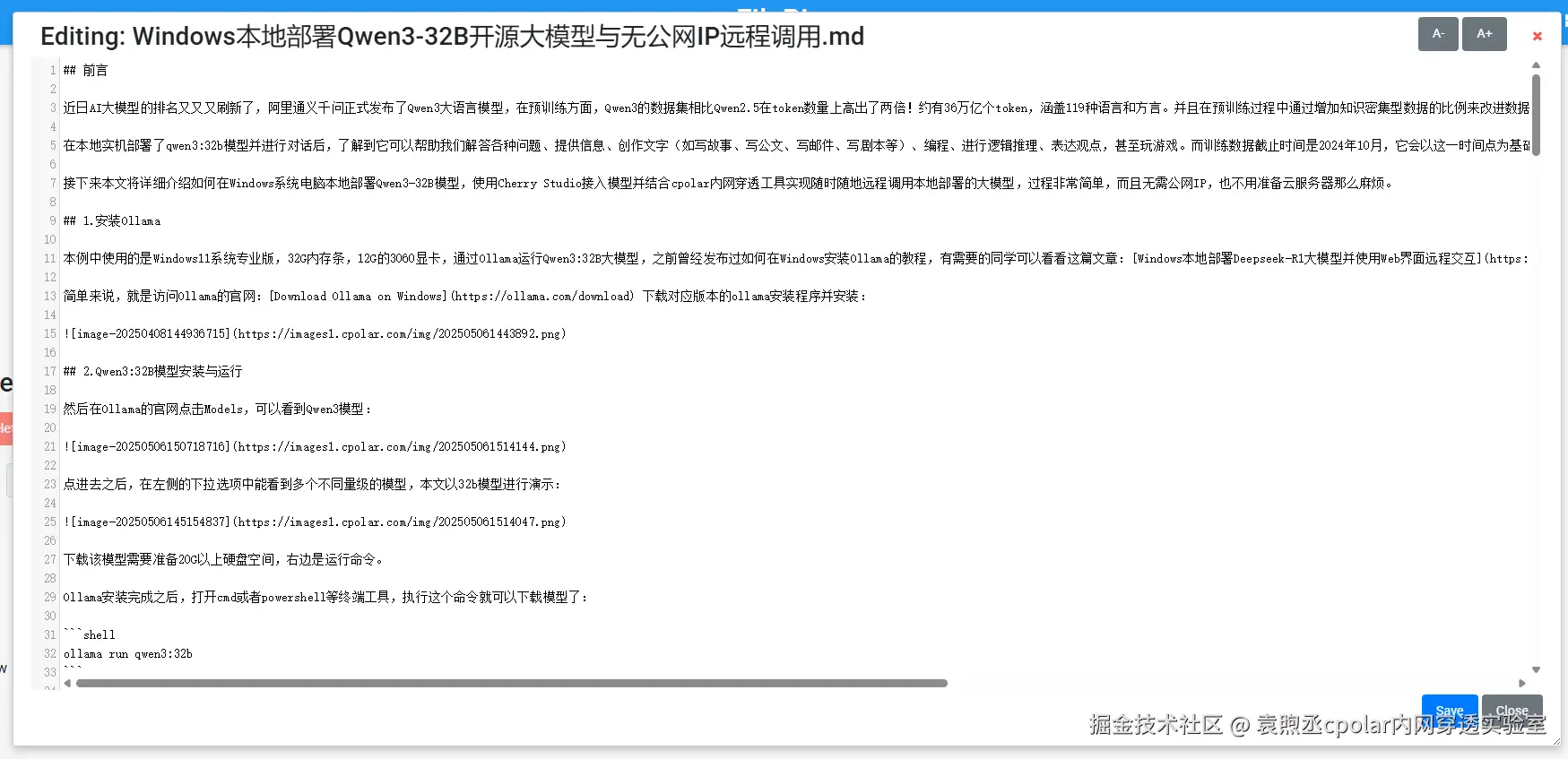Increase editor font size with A+ button
Screen dimensions: 1568x759
pyautogui.click(x=1485, y=34)
